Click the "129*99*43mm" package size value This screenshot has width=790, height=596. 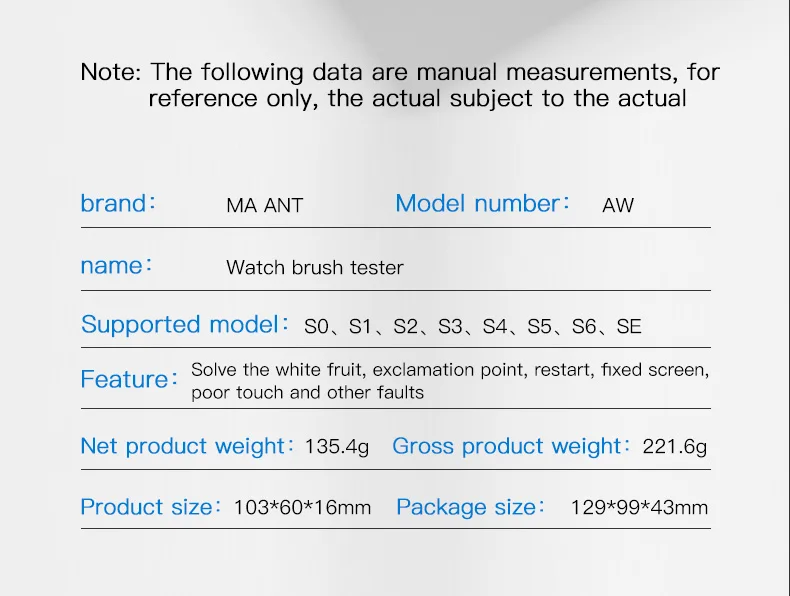click(639, 508)
